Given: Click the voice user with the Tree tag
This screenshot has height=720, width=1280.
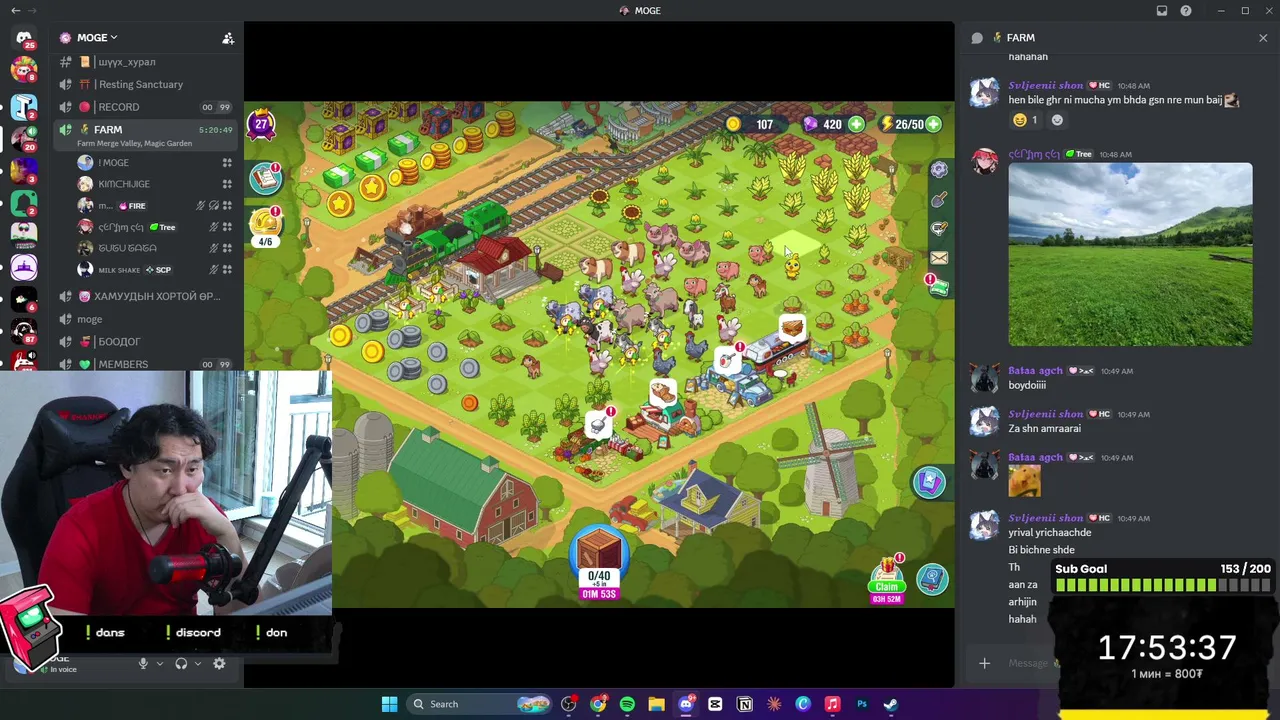Looking at the screenshot, I should click(x=154, y=227).
